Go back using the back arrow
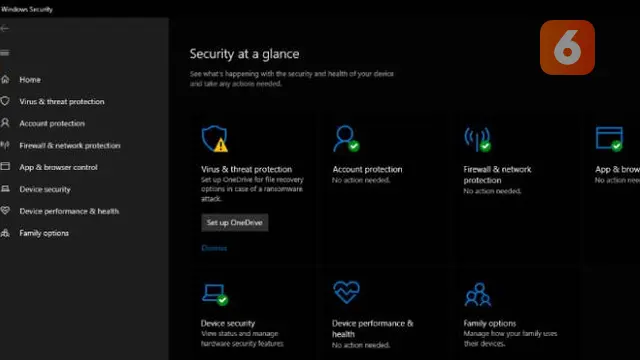Image resolution: width=640 pixels, height=360 pixels. [x=4, y=28]
